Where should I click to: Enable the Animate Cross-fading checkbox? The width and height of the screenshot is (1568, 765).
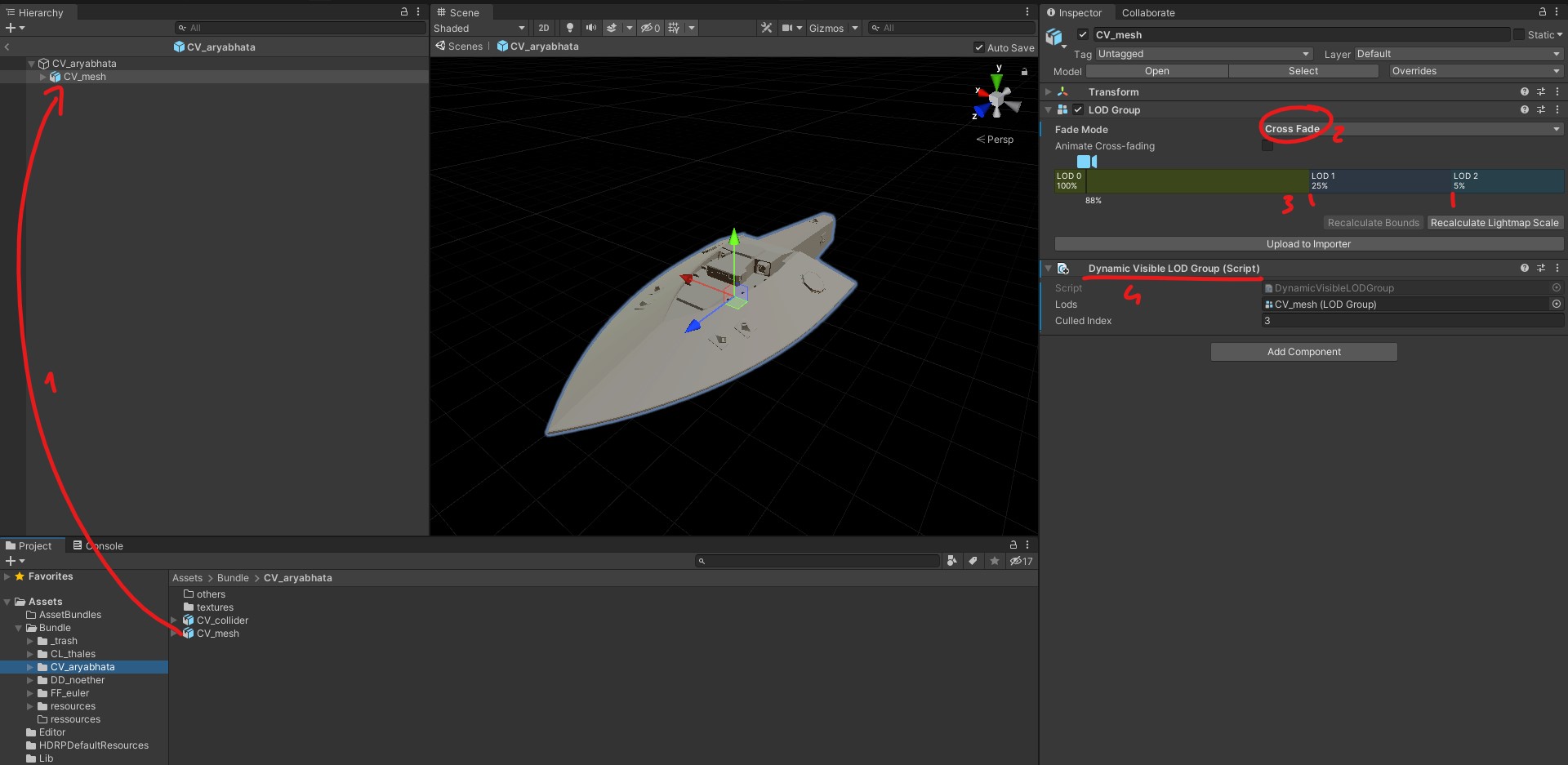click(x=1267, y=145)
